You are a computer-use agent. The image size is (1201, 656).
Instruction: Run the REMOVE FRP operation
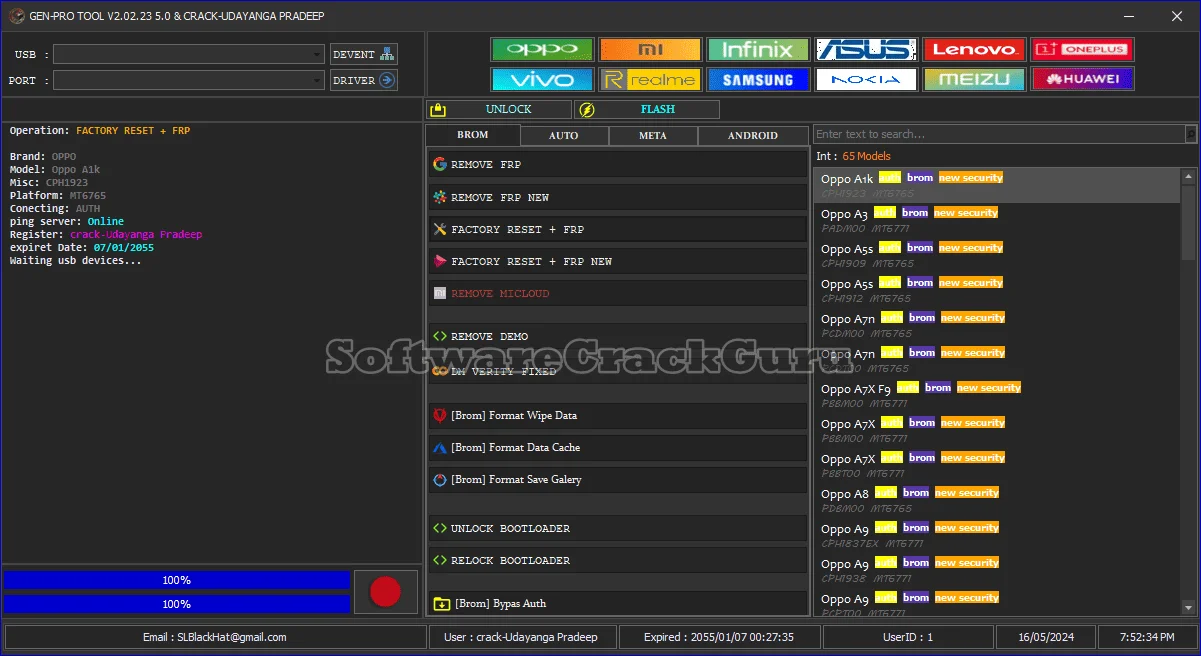point(618,164)
